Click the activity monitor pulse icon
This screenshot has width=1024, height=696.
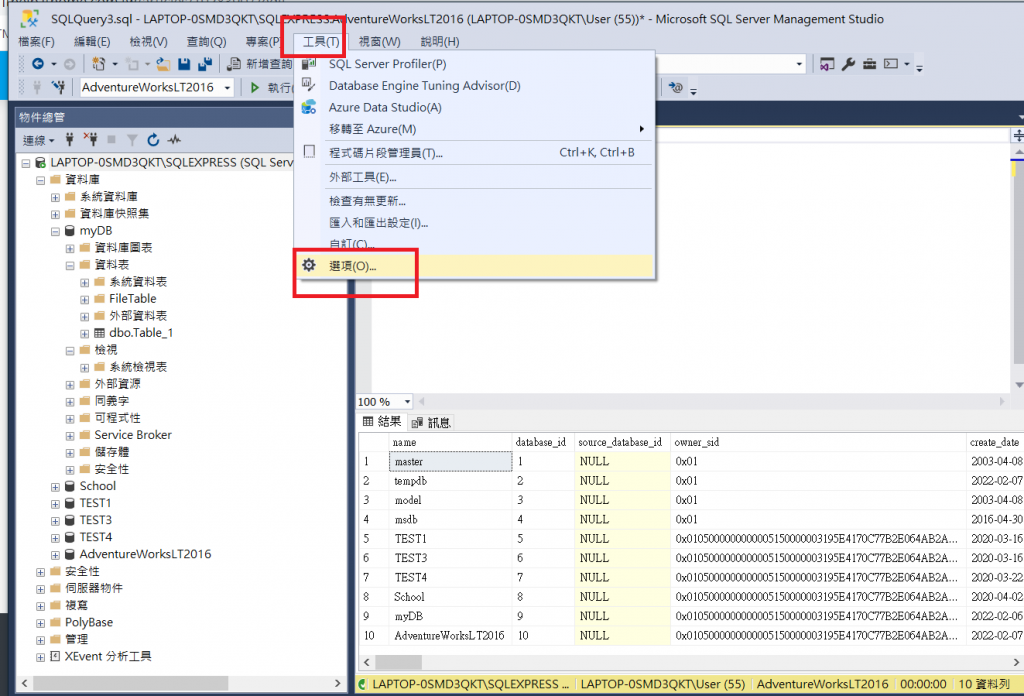[x=174, y=140]
